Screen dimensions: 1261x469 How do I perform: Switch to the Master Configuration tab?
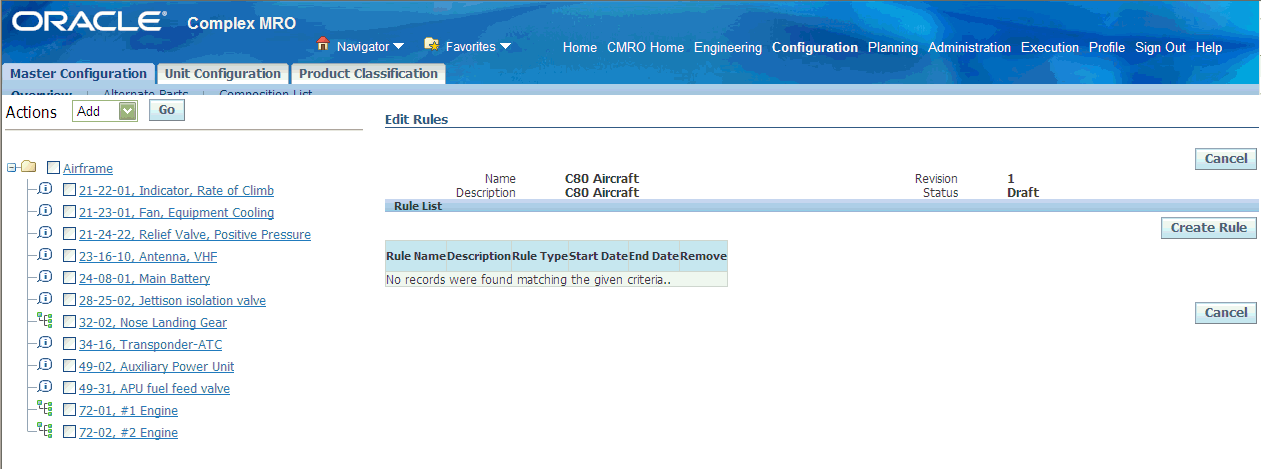click(x=78, y=74)
